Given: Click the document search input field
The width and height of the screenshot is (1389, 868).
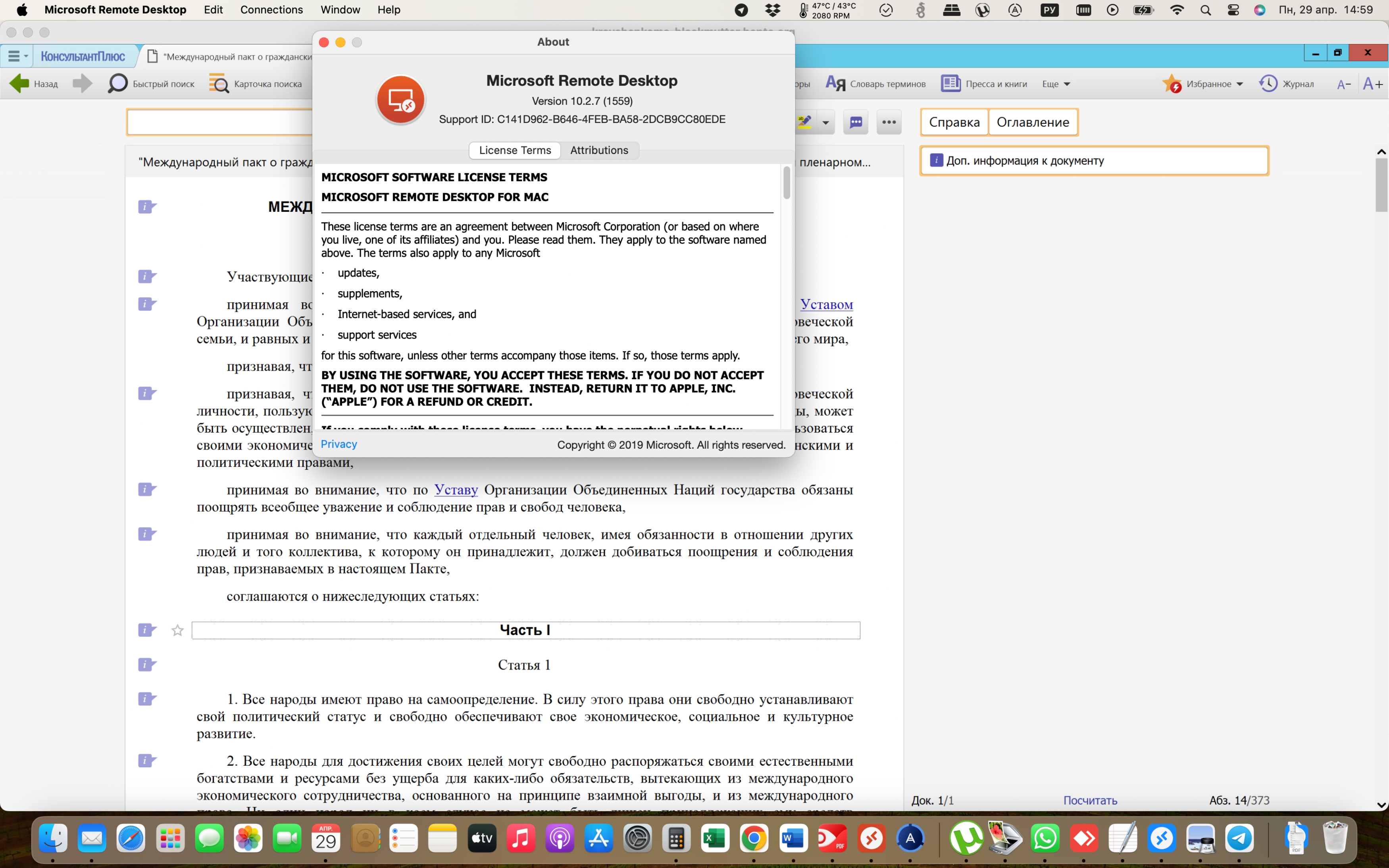Looking at the screenshot, I should click(220, 122).
